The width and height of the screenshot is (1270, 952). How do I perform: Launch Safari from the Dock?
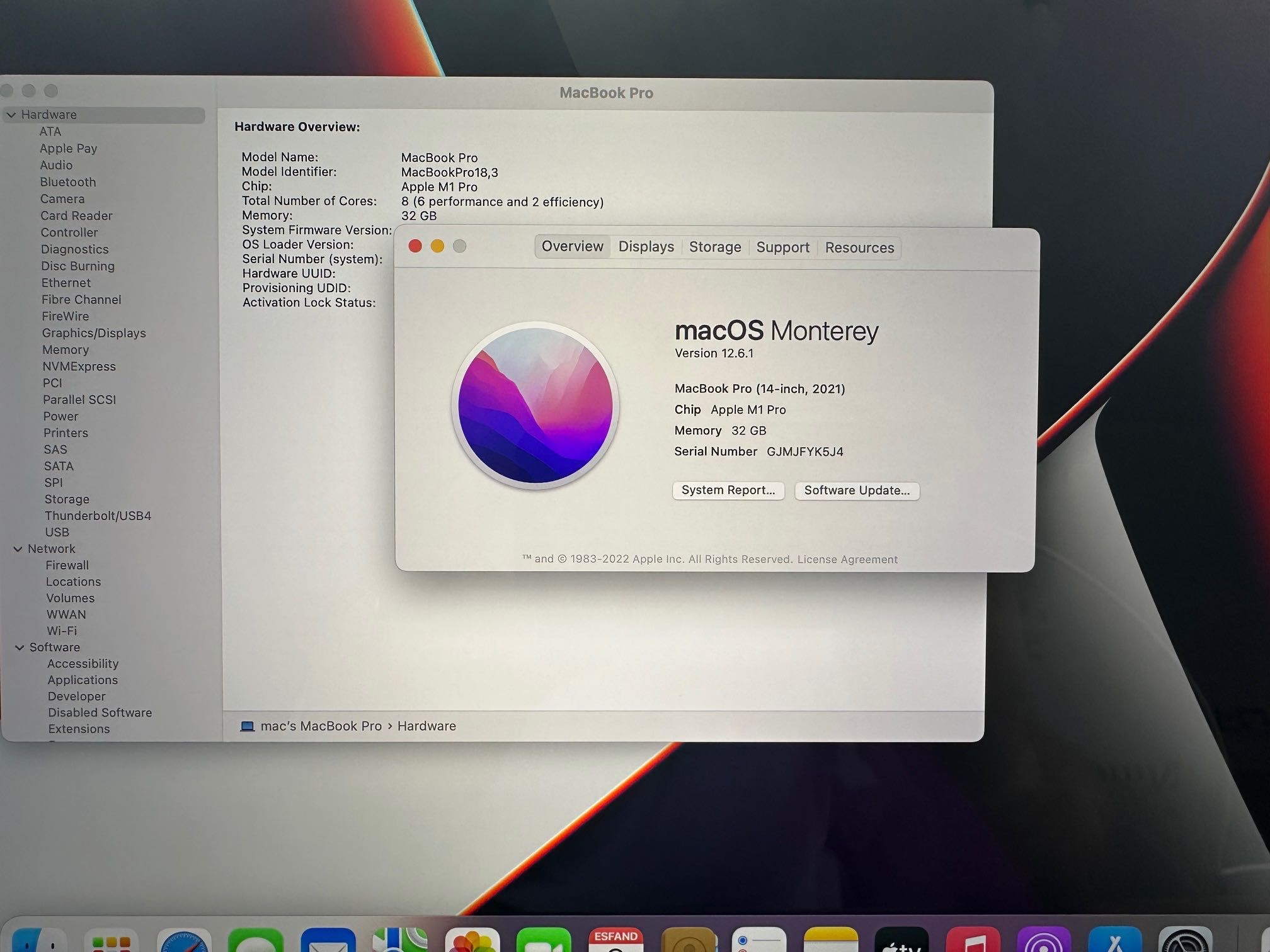[184, 941]
